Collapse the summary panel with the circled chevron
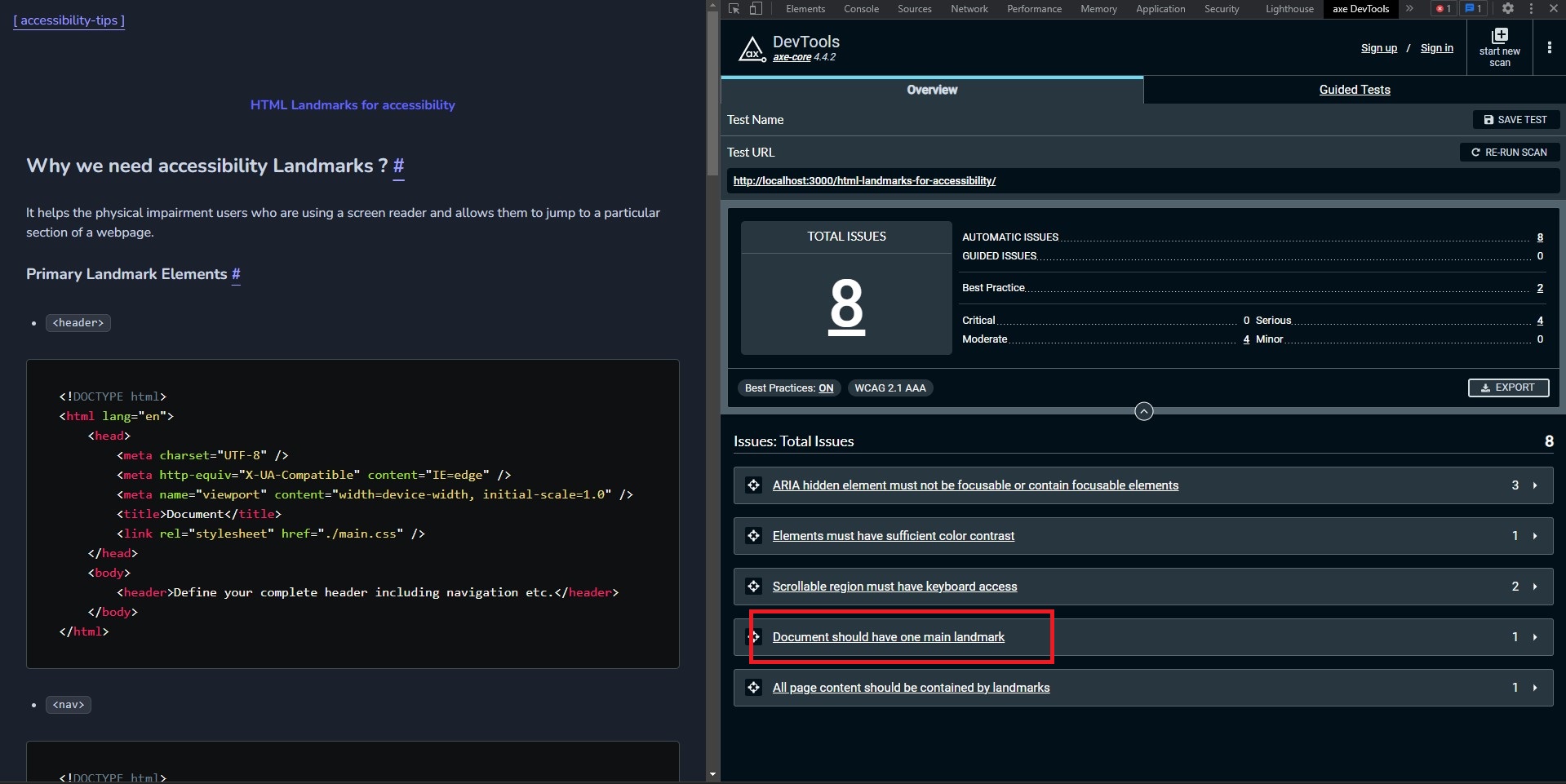Image resolution: width=1566 pixels, height=784 pixels. (x=1143, y=412)
